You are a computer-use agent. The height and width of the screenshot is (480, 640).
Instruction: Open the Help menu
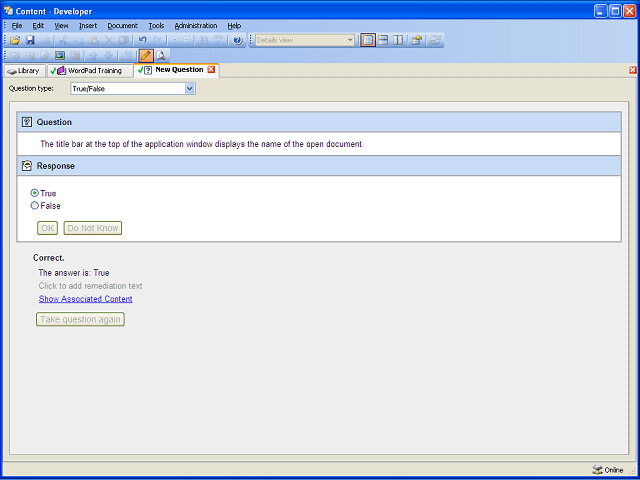point(234,26)
